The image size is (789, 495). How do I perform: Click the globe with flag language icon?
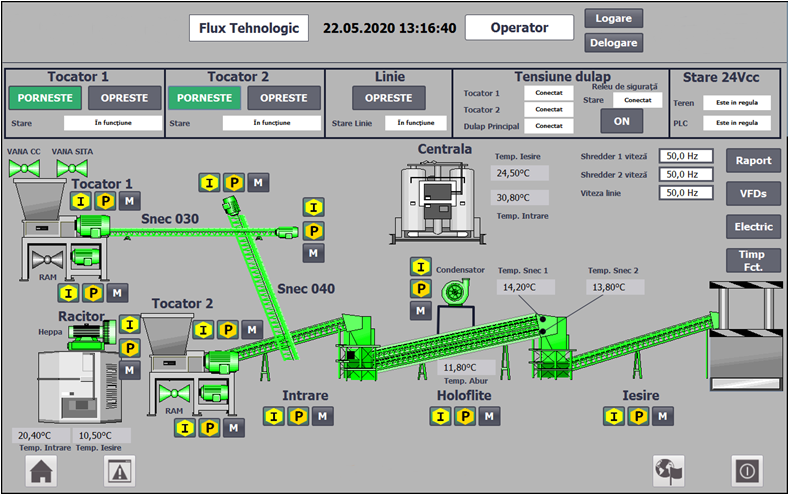coord(668,470)
